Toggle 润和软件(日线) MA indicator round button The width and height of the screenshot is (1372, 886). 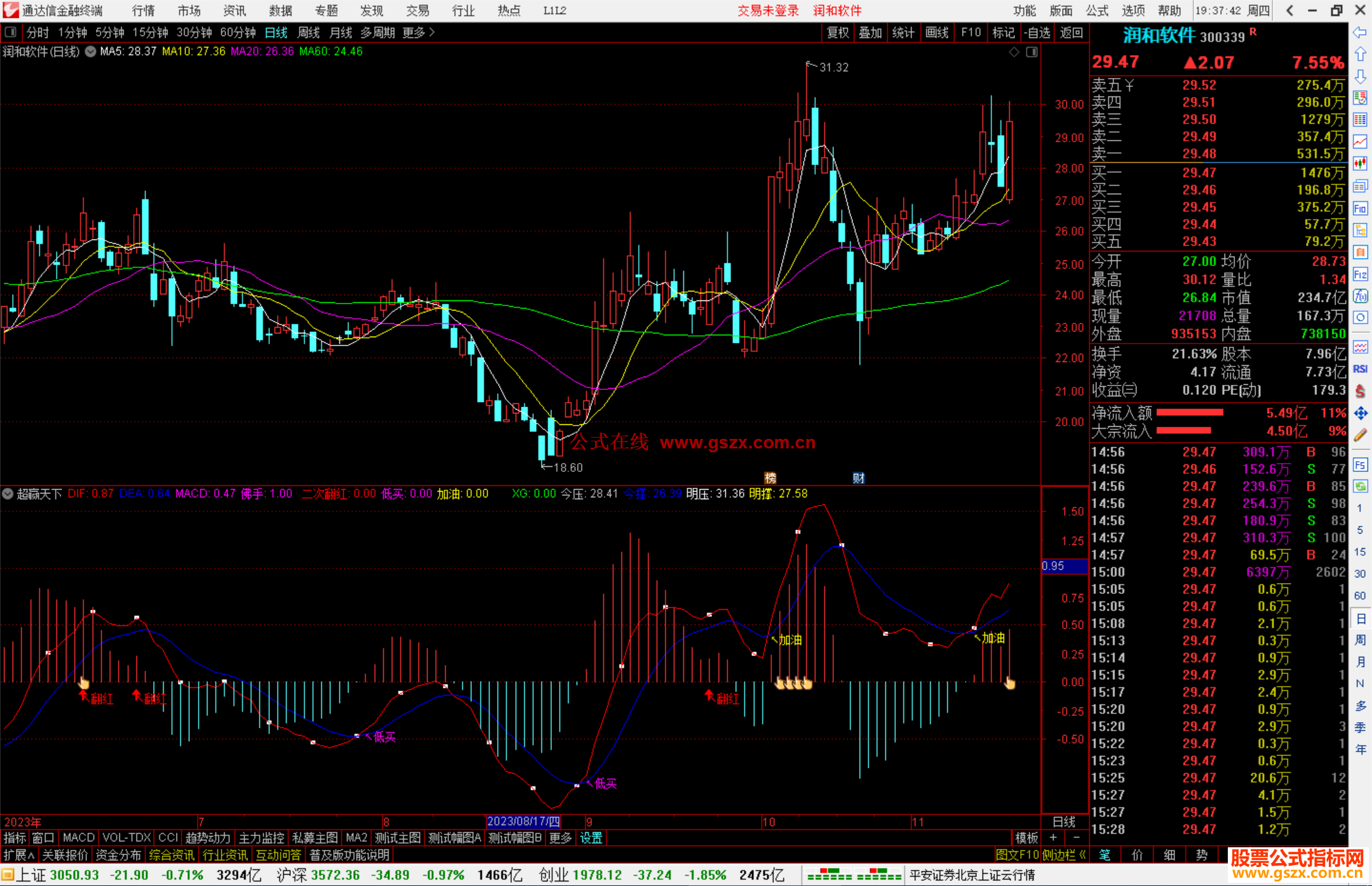[x=90, y=51]
